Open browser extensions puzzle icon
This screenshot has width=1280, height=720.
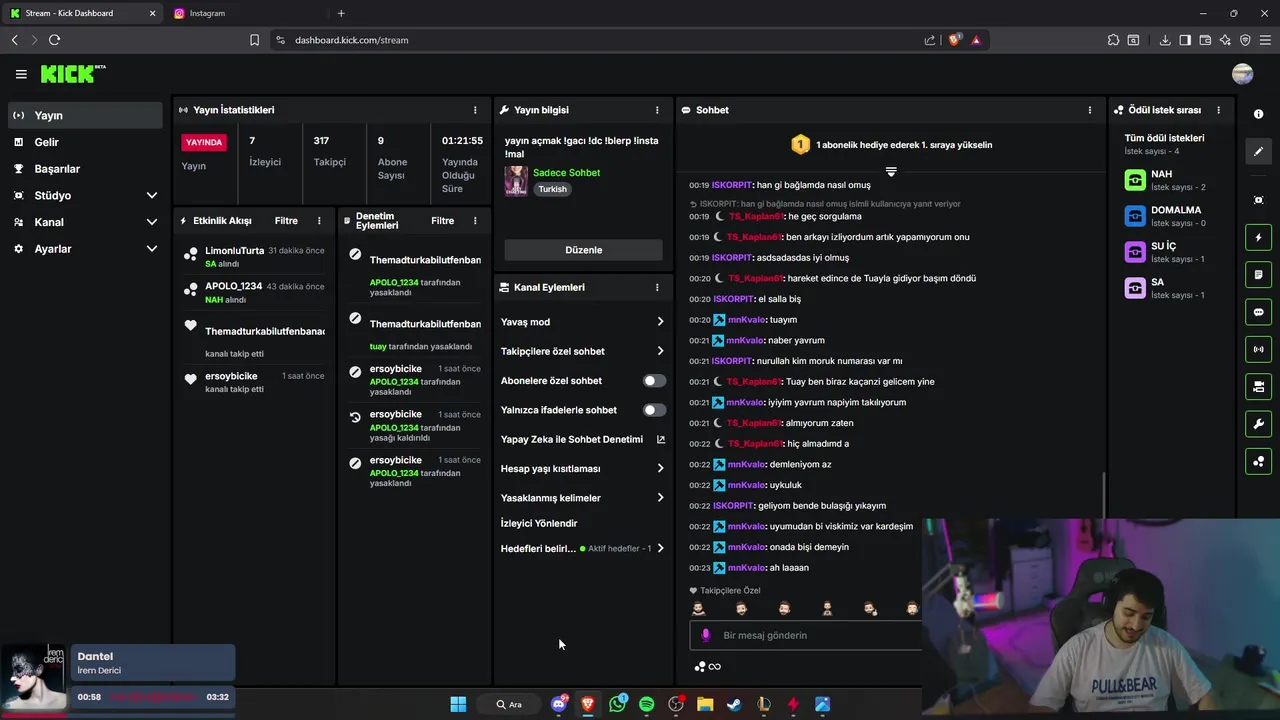coord(1113,40)
